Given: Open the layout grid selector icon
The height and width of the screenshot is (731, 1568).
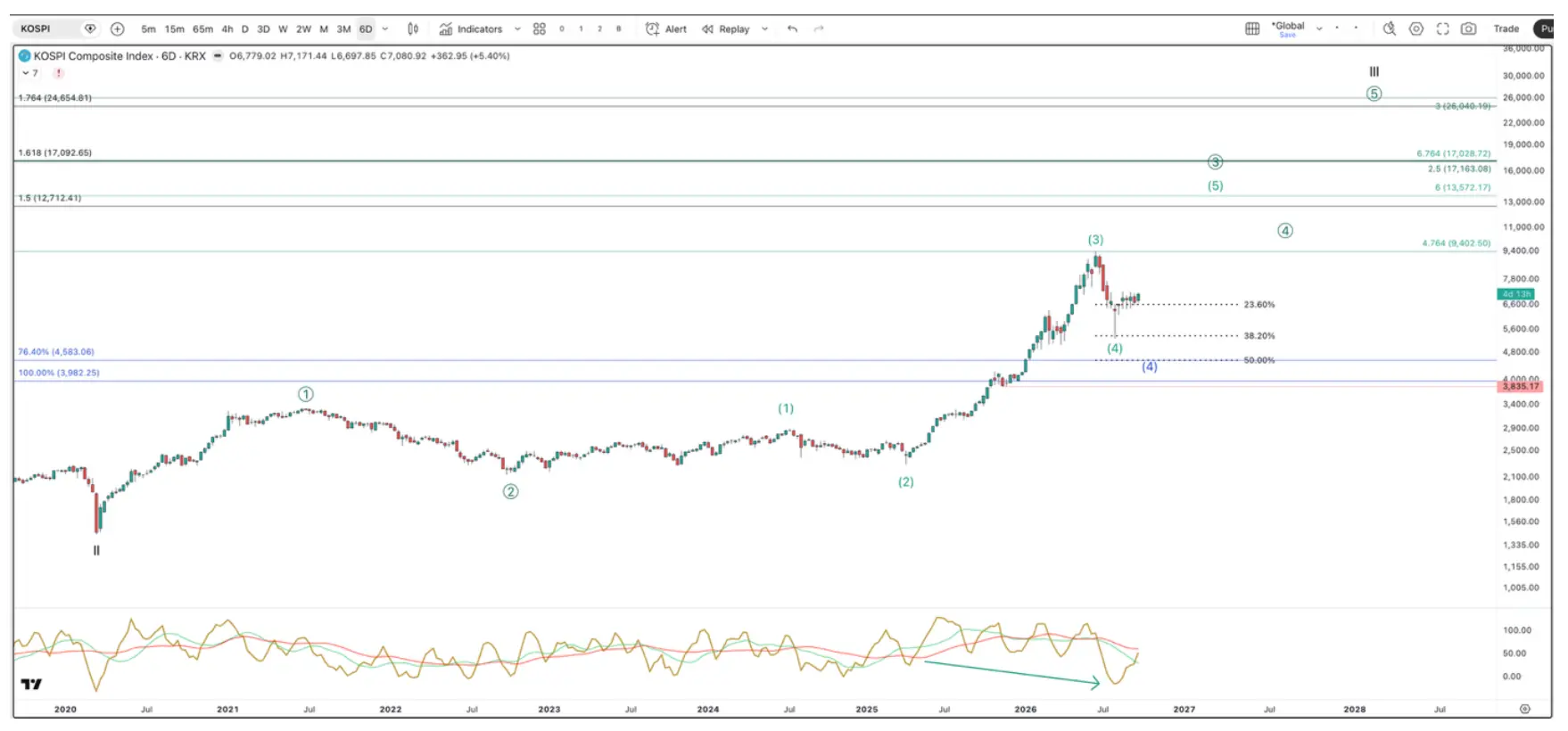Looking at the screenshot, I should pyautogui.click(x=540, y=29).
